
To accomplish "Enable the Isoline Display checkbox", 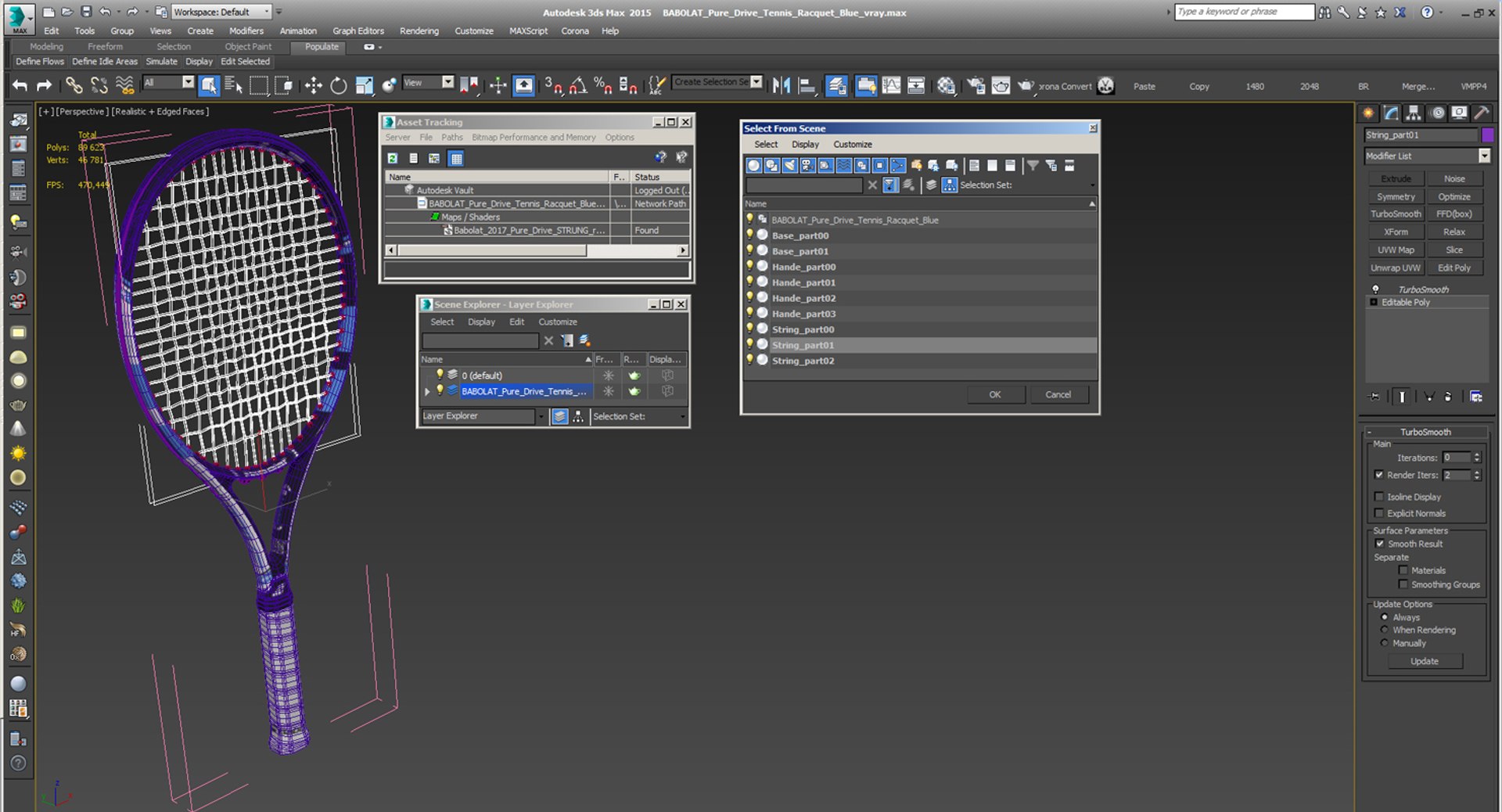I will 1379,497.
